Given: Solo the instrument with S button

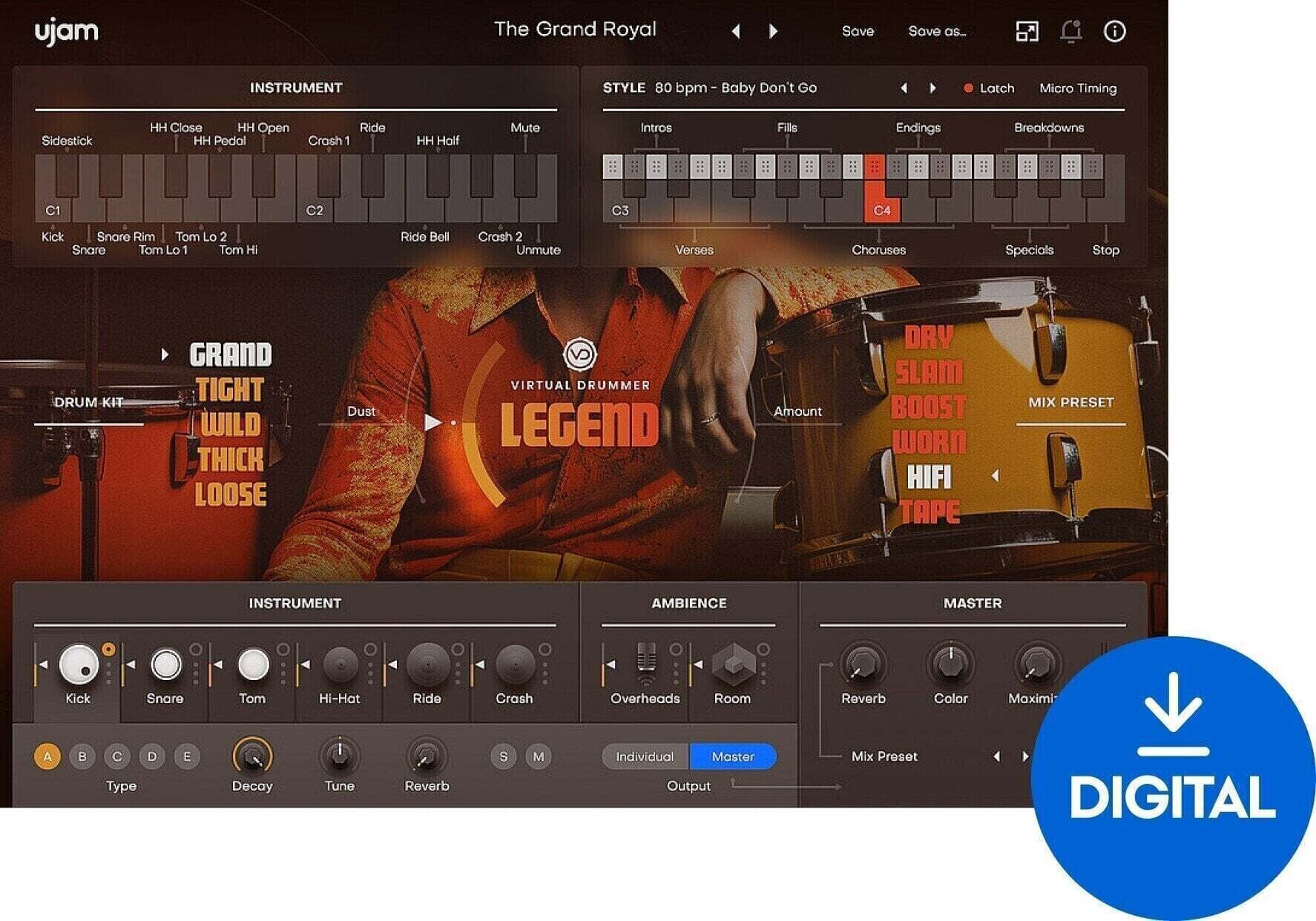Looking at the screenshot, I should click(504, 756).
